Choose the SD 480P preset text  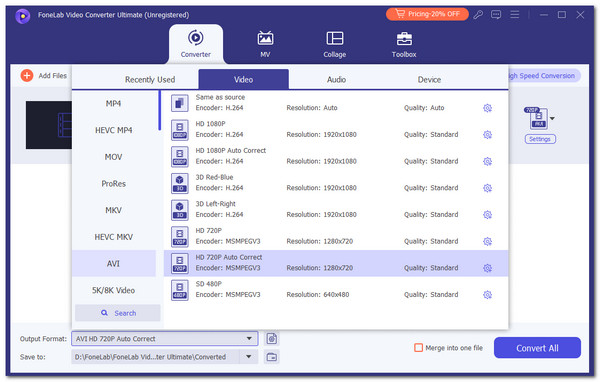[209, 284]
